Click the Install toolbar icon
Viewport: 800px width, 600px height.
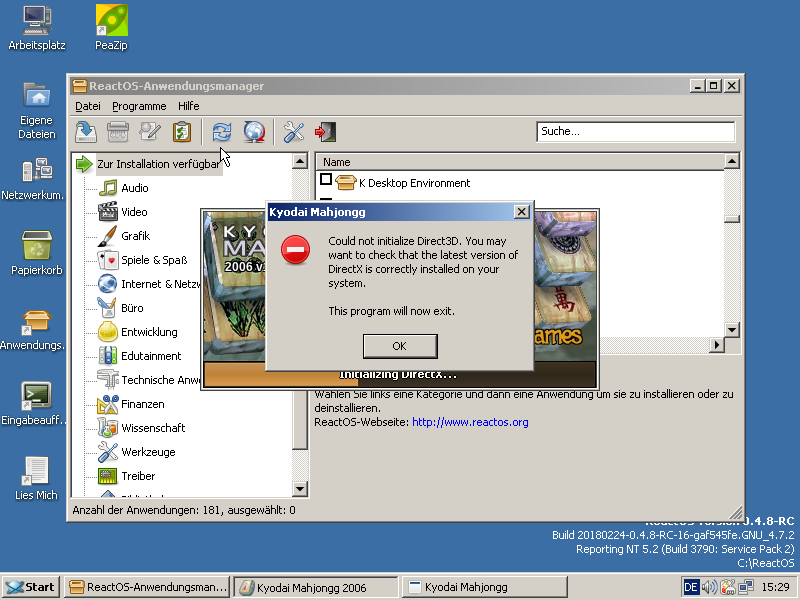(86, 132)
